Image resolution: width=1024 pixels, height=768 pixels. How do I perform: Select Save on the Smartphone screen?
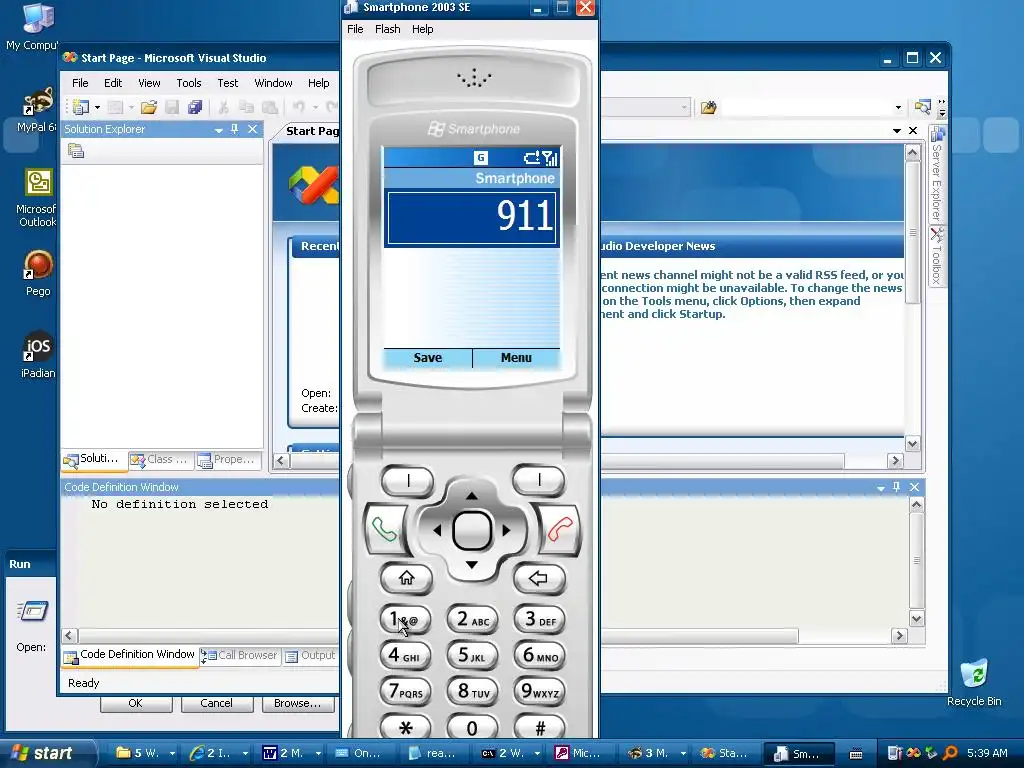(428, 358)
